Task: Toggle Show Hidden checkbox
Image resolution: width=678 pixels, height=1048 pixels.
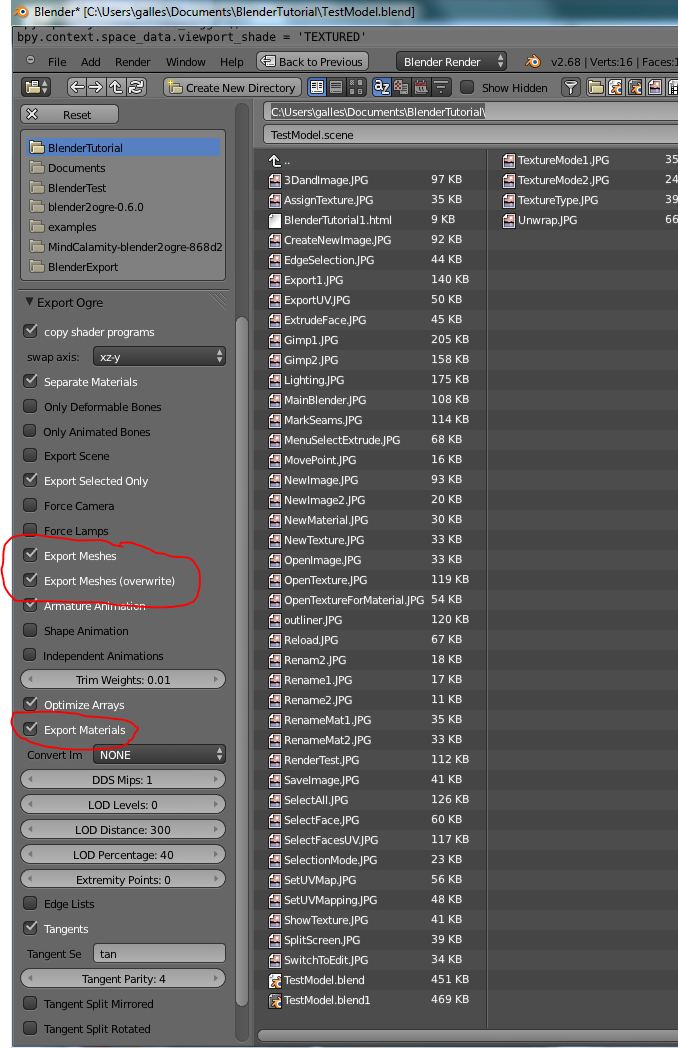Action: pyautogui.click(x=467, y=87)
